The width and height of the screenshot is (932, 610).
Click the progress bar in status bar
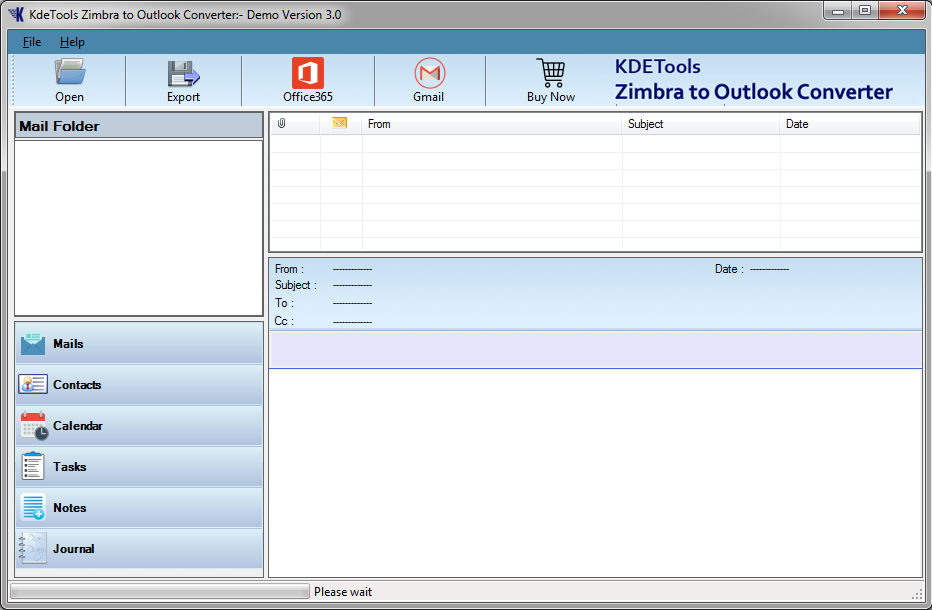point(160,592)
